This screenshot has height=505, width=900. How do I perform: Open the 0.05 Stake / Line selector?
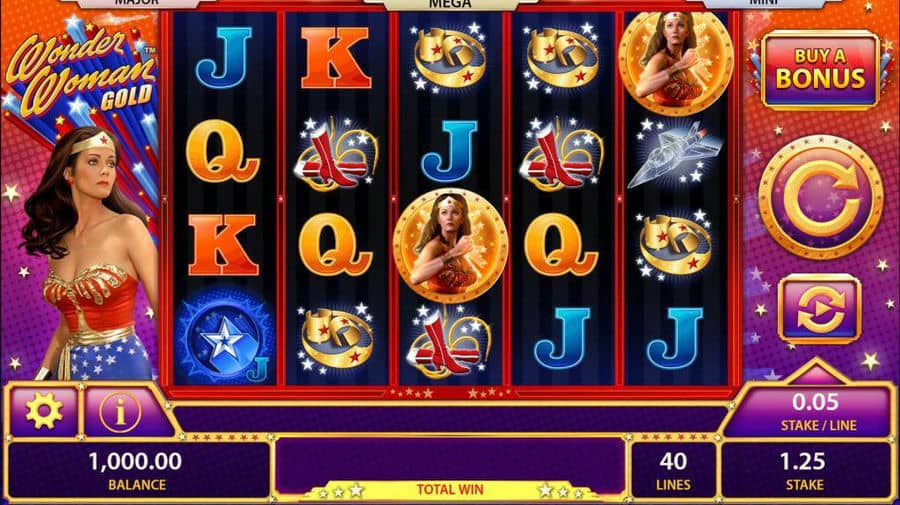810,412
